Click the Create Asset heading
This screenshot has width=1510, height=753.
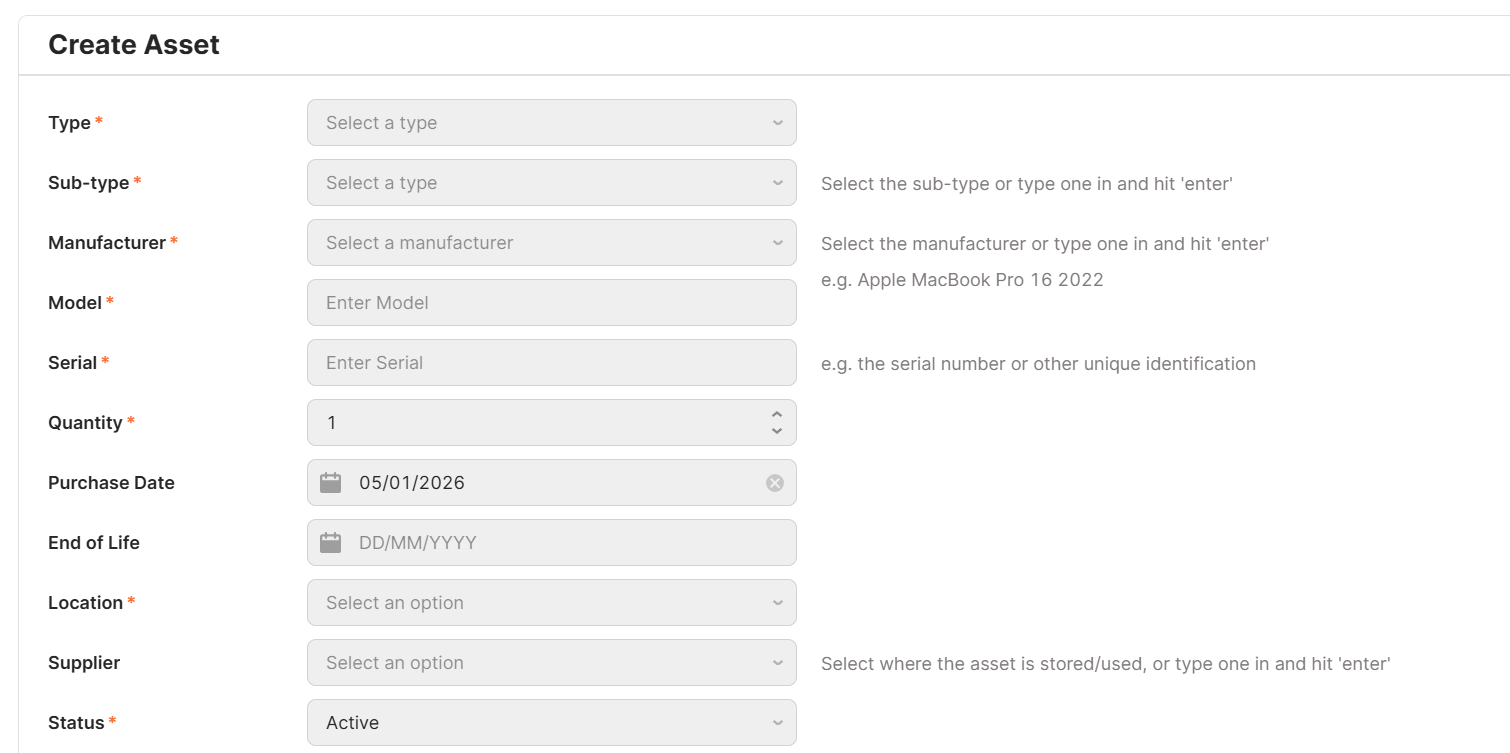(x=134, y=45)
